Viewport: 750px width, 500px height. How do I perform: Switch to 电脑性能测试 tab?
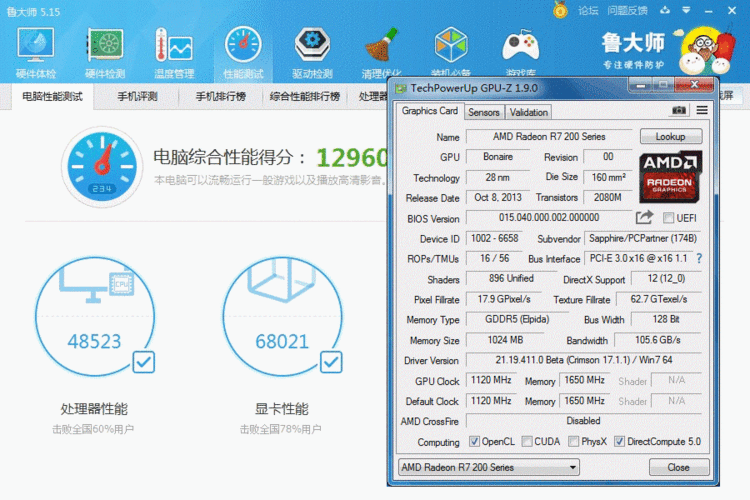click(53, 97)
